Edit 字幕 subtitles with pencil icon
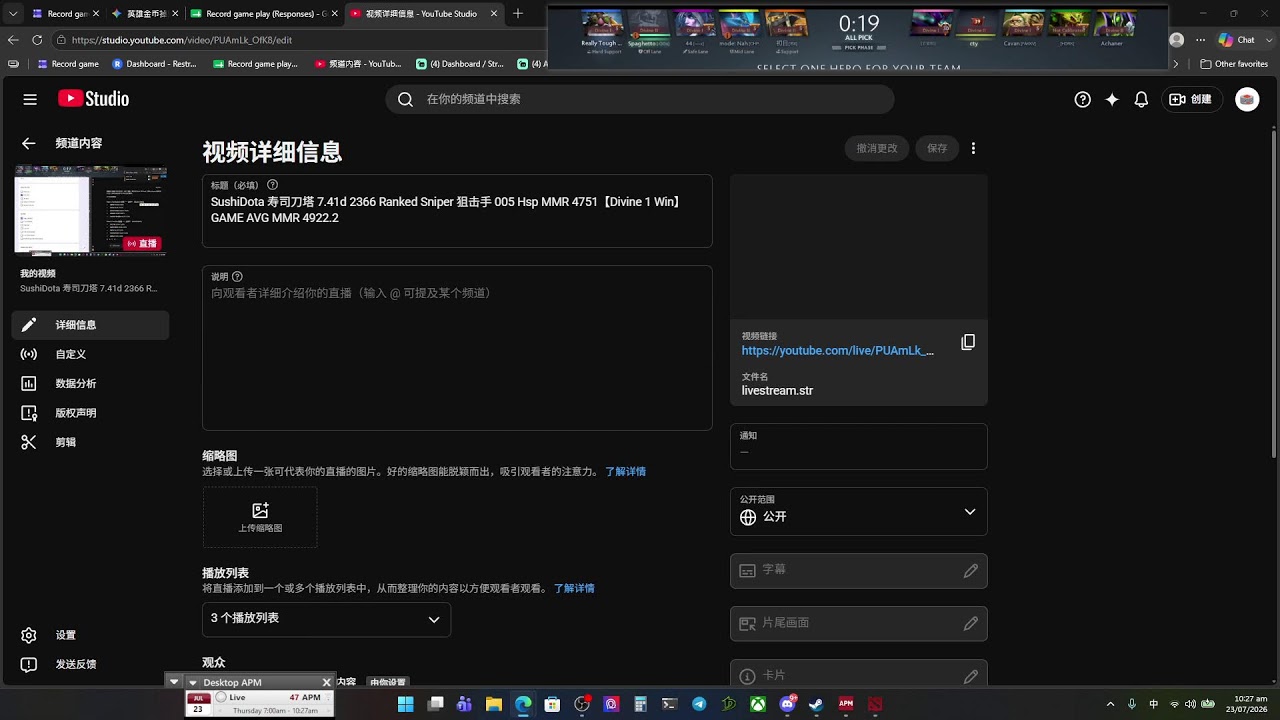Viewport: 1280px width, 720px height. [970, 571]
